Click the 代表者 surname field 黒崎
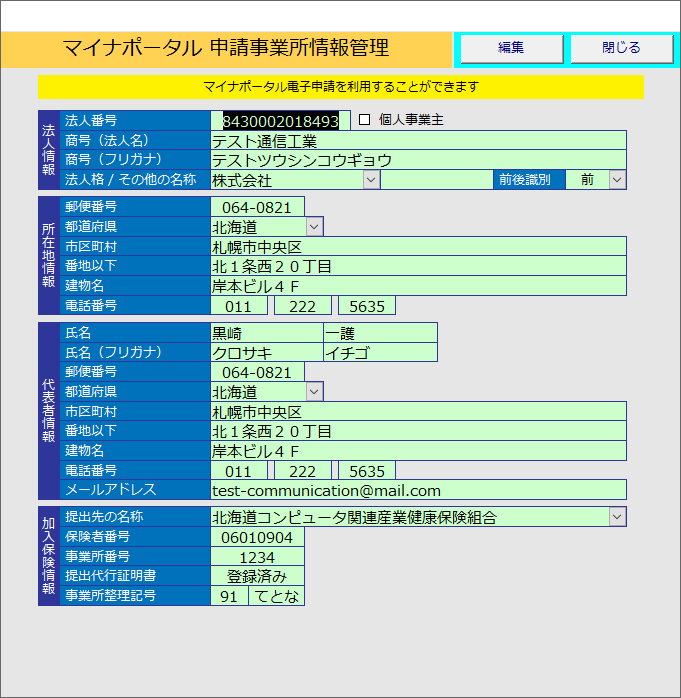Image resolution: width=681 pixels, height=698 pixels. [266, 333]
